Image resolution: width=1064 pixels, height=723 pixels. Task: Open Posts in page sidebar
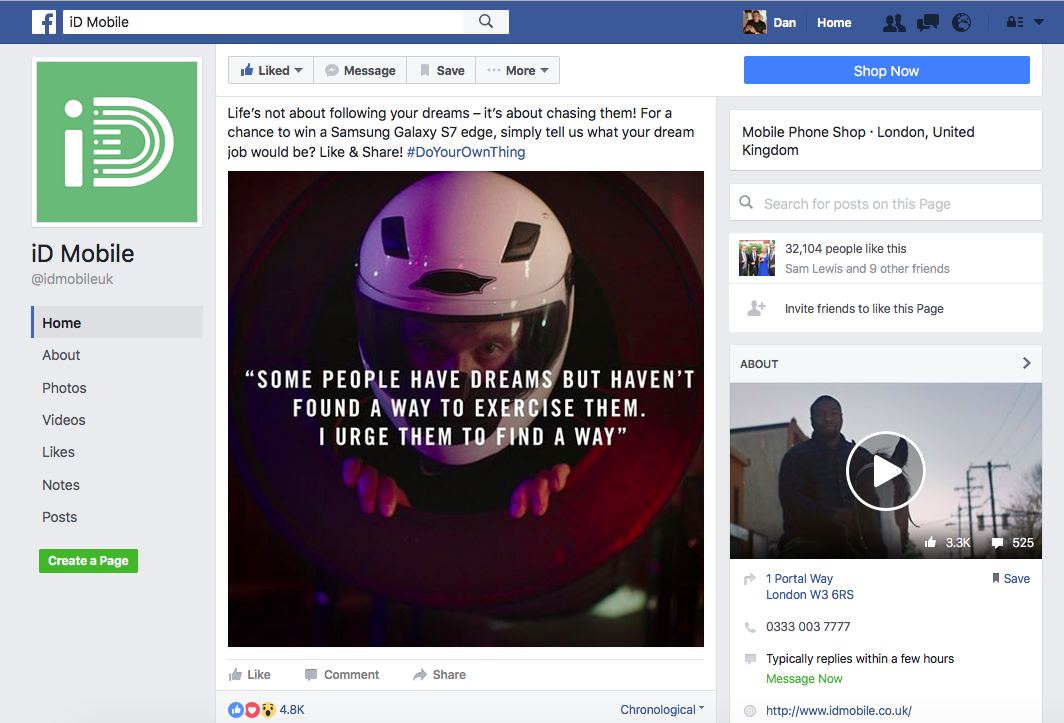point(60,517)
